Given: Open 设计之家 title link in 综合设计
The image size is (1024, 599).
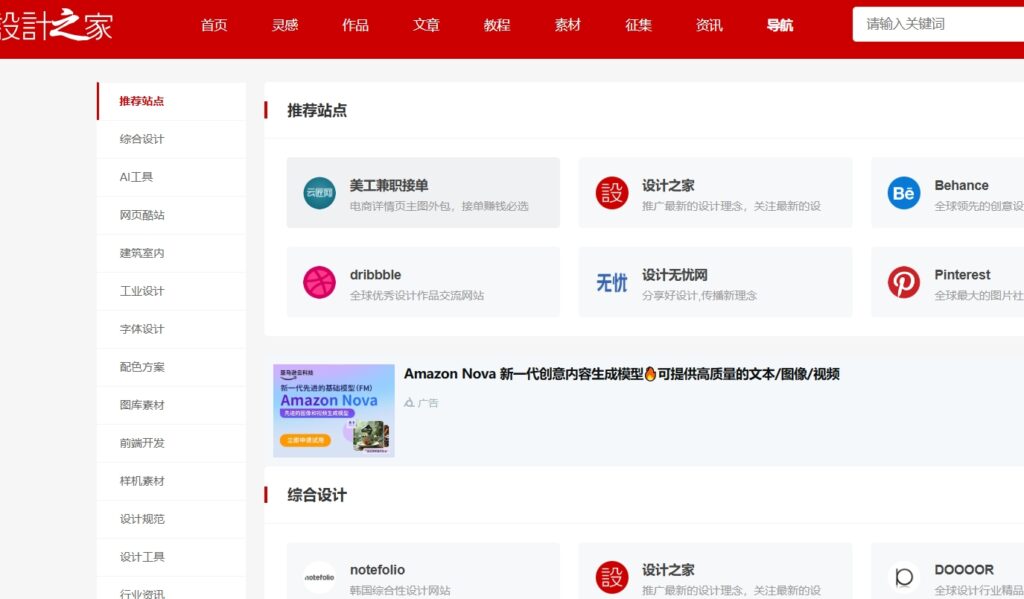Looking at the screenshot, I should point(668,570).
